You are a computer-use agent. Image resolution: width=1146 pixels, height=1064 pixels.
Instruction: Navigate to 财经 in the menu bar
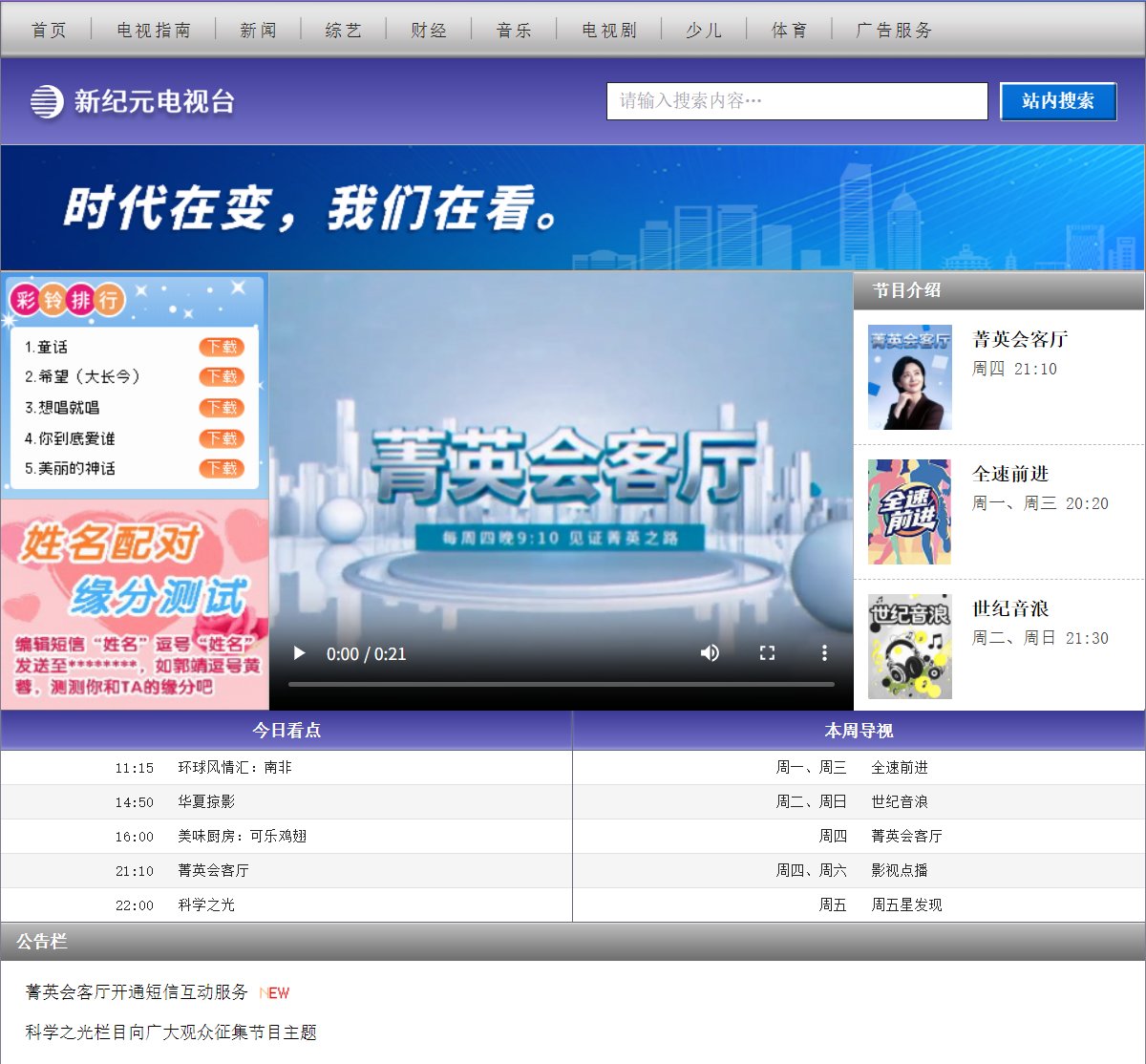point(429,31)
